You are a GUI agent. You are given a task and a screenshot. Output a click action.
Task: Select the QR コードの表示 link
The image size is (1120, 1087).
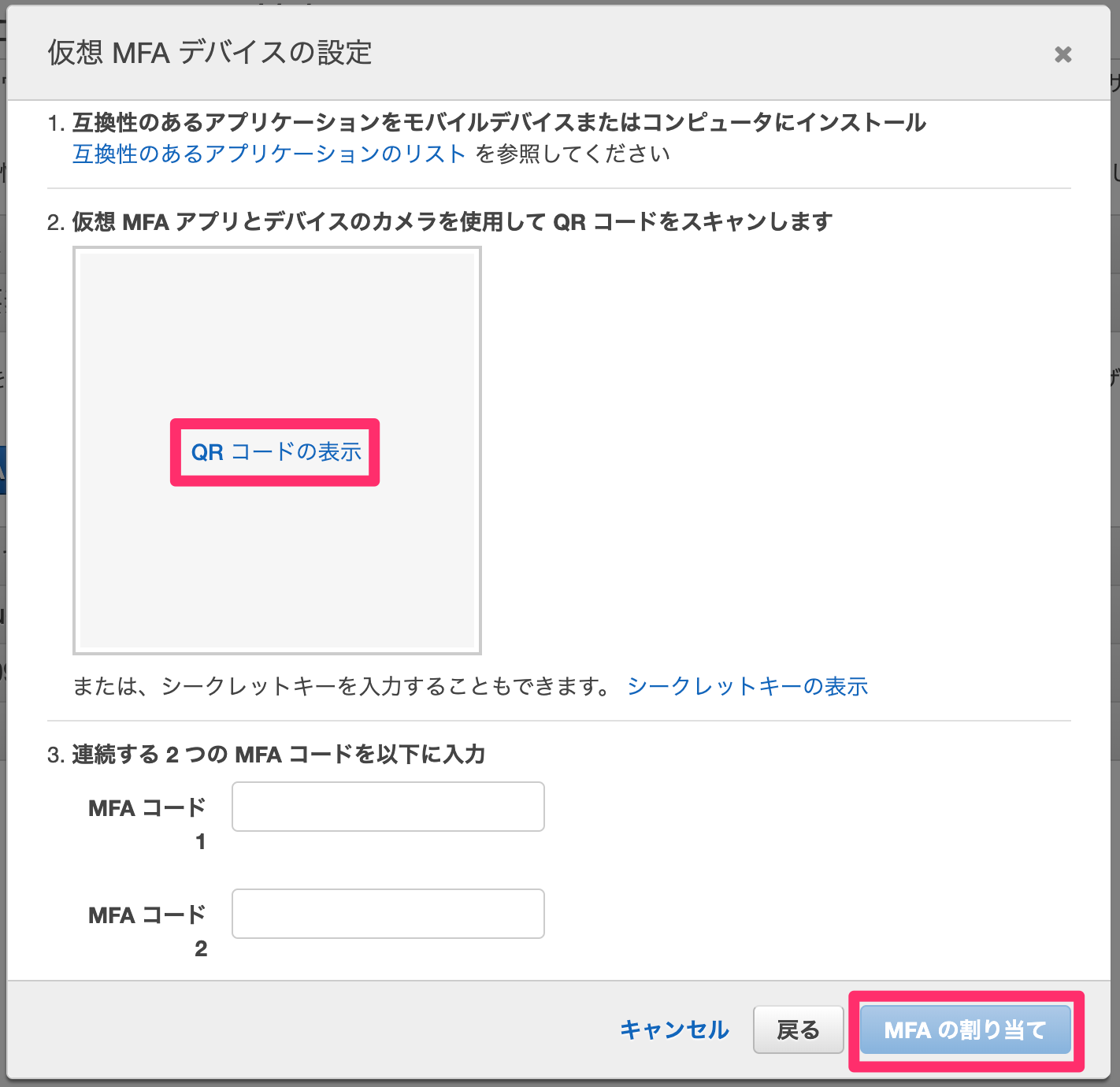coord(275,452)
